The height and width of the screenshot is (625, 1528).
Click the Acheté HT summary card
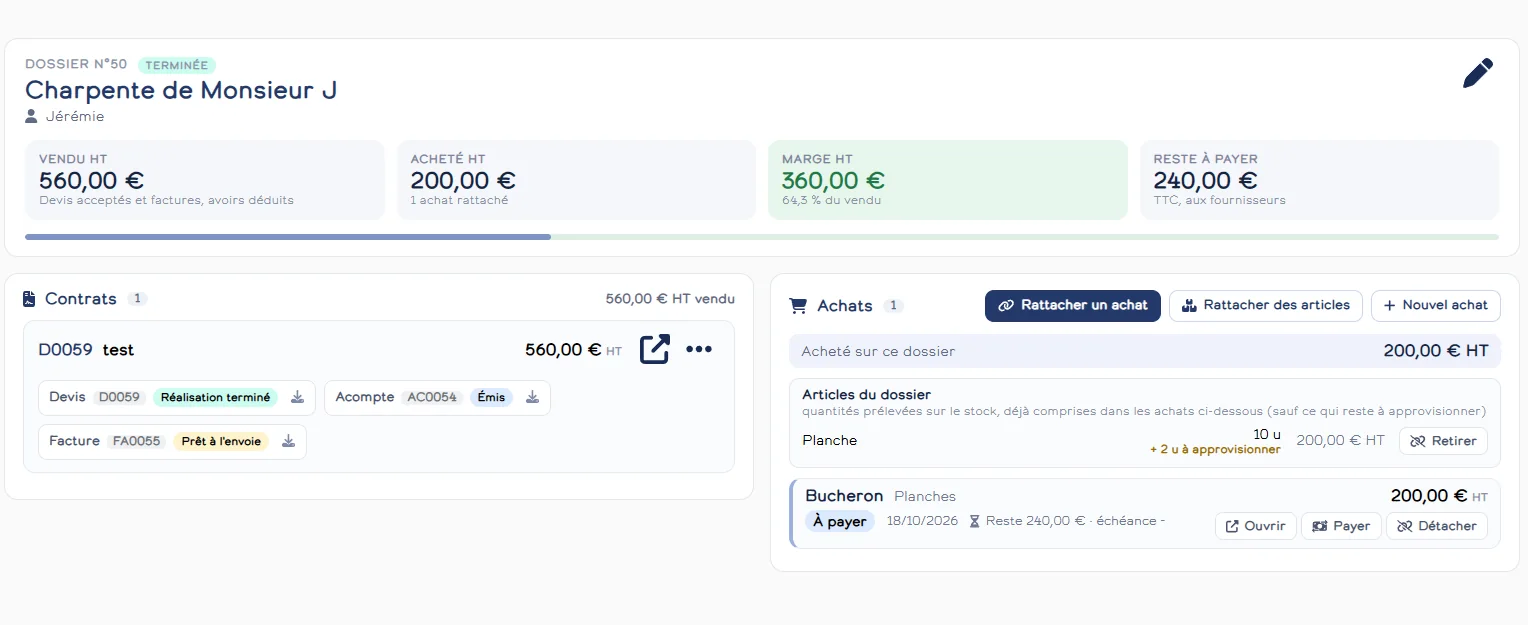pos(576,180)
